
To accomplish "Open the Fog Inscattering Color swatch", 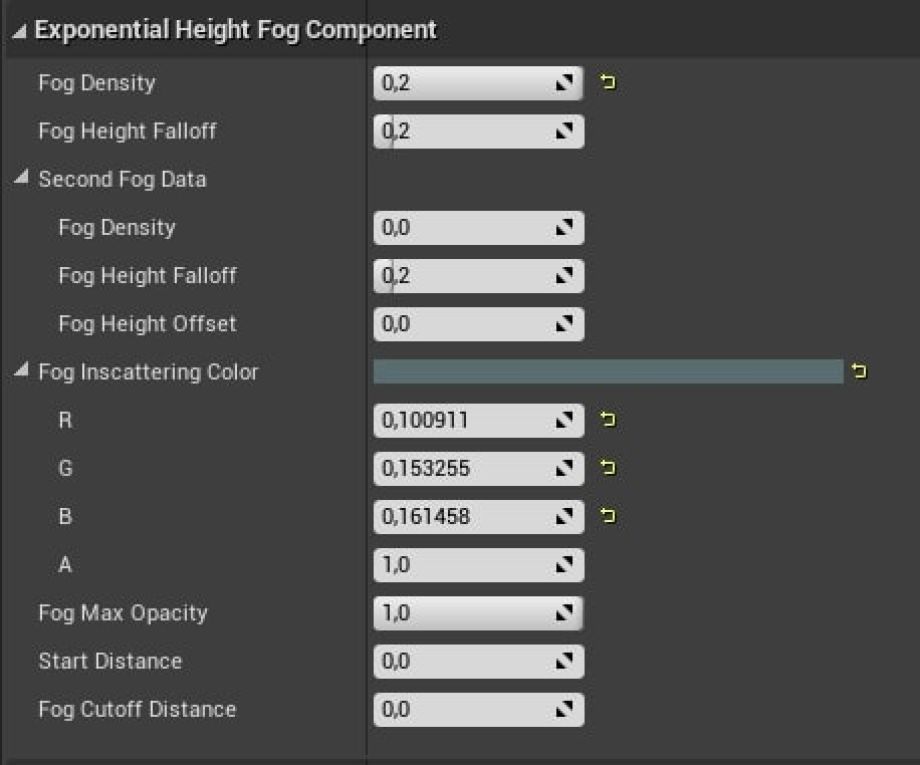I will [x=608, y=372].
